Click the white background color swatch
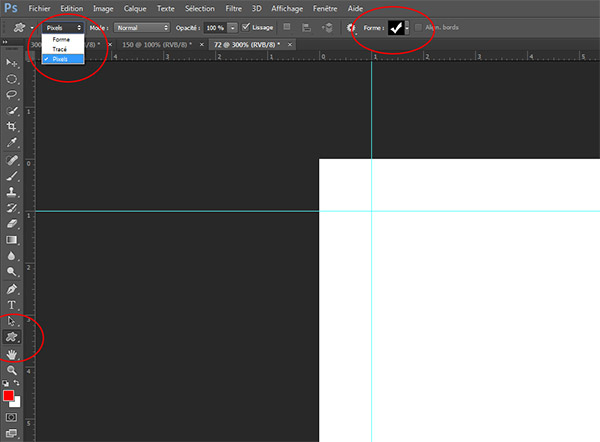This screenshot has height=442, width=600. click(x=16, y=403)
